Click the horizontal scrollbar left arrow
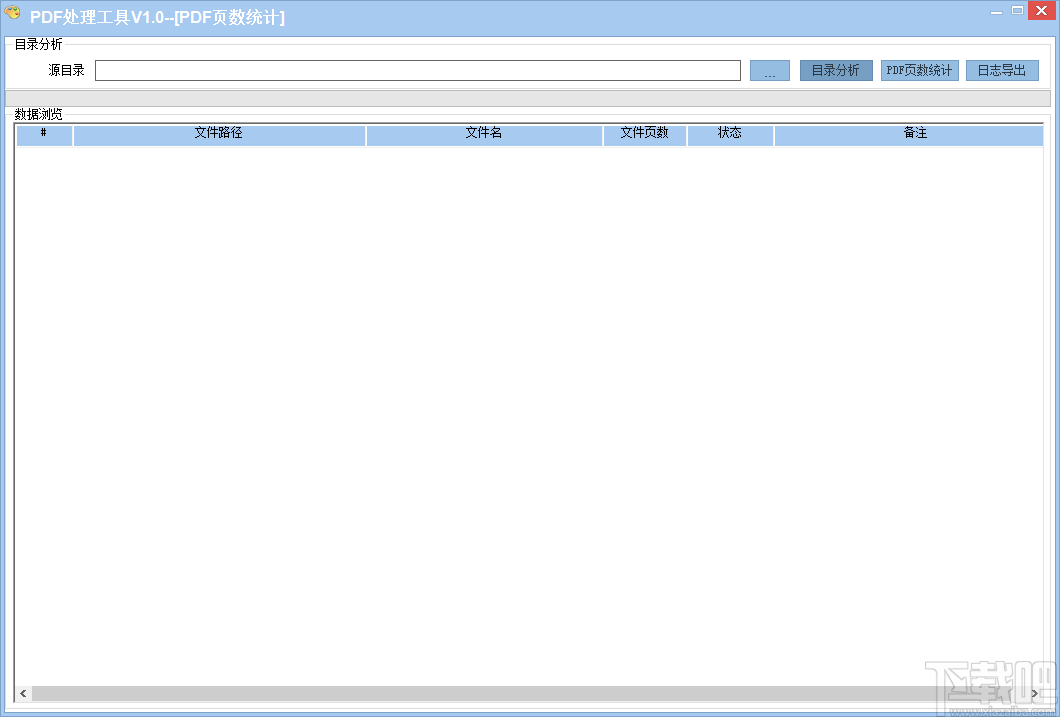This screenshot has height=717, width=1060. (x=24, y=693)
